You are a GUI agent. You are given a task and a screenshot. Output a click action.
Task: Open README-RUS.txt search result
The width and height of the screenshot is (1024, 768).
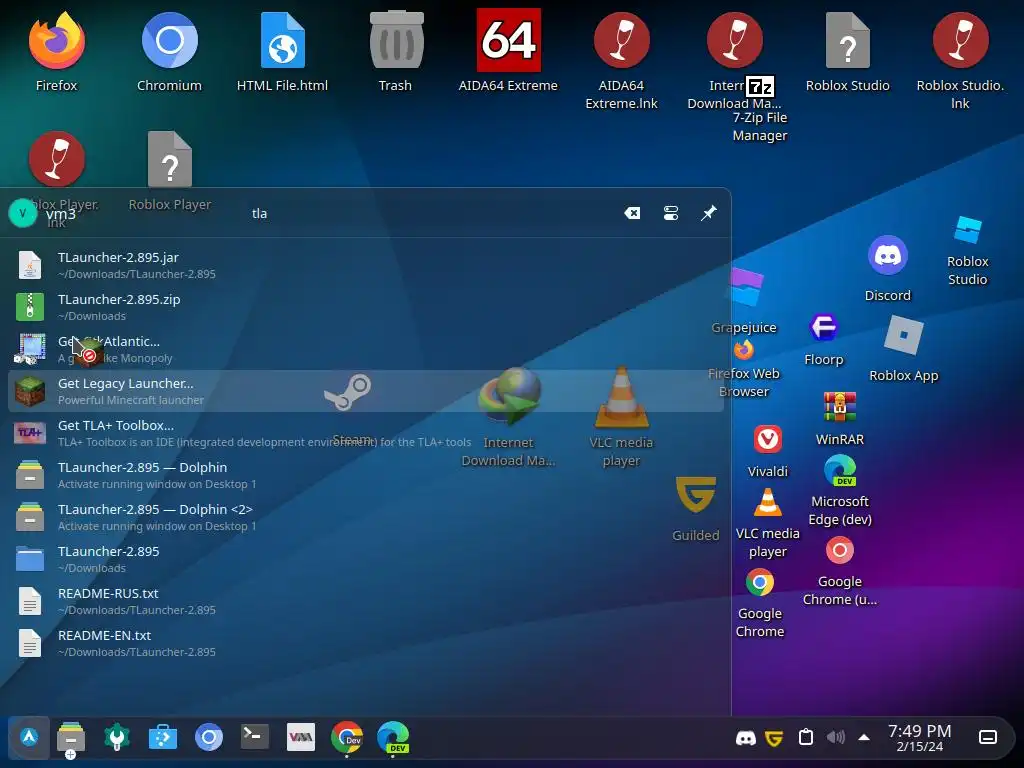point(366,601)
